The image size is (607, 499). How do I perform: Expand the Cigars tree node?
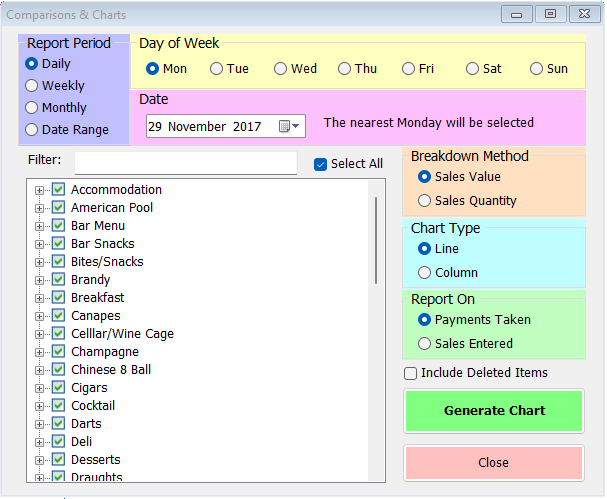pyautogui.click(x=39, y=388)
